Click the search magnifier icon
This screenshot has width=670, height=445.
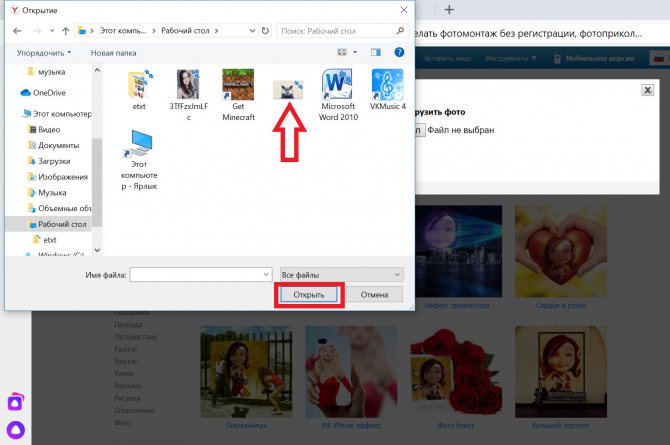pyautogui.click(x=400, y=31)
